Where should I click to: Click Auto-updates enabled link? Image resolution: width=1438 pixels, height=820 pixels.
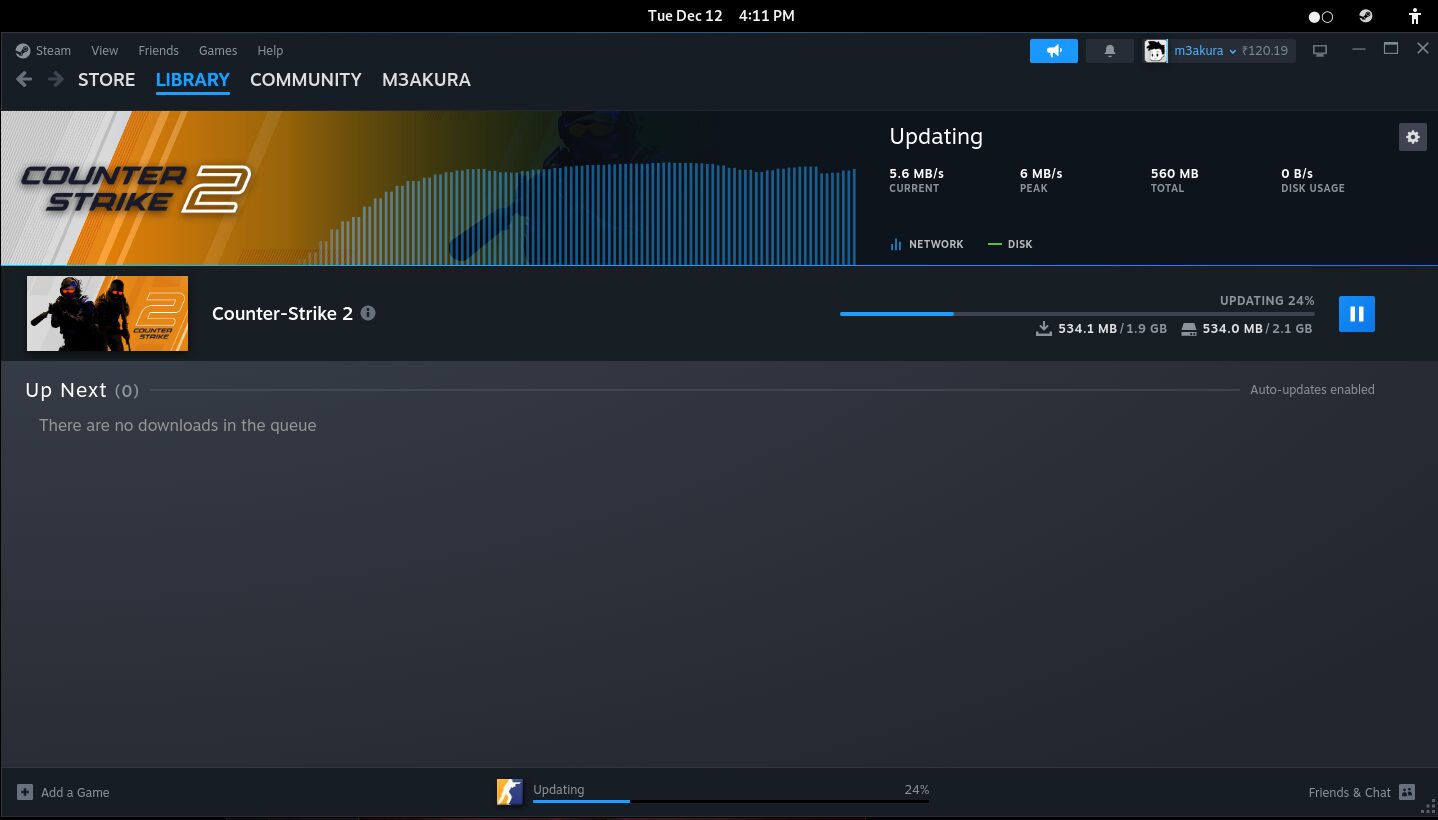1312,390
